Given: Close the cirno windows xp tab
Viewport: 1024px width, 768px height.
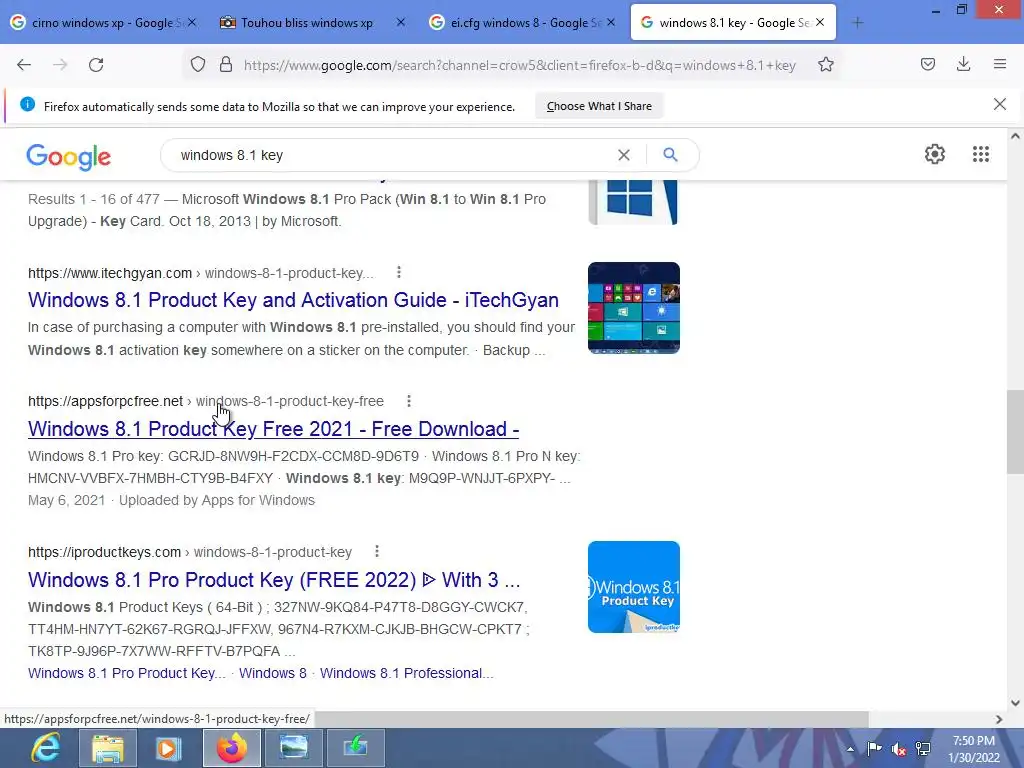Looking at the screenshot, I should click(192, 22).
